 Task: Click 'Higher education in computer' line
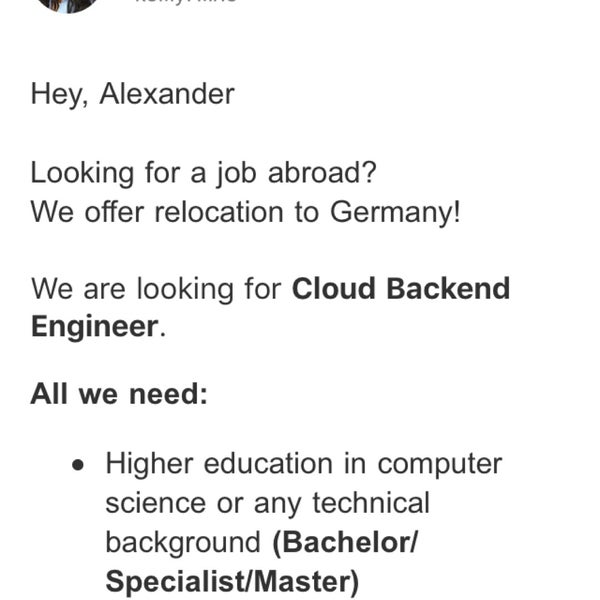coord(304,465)
